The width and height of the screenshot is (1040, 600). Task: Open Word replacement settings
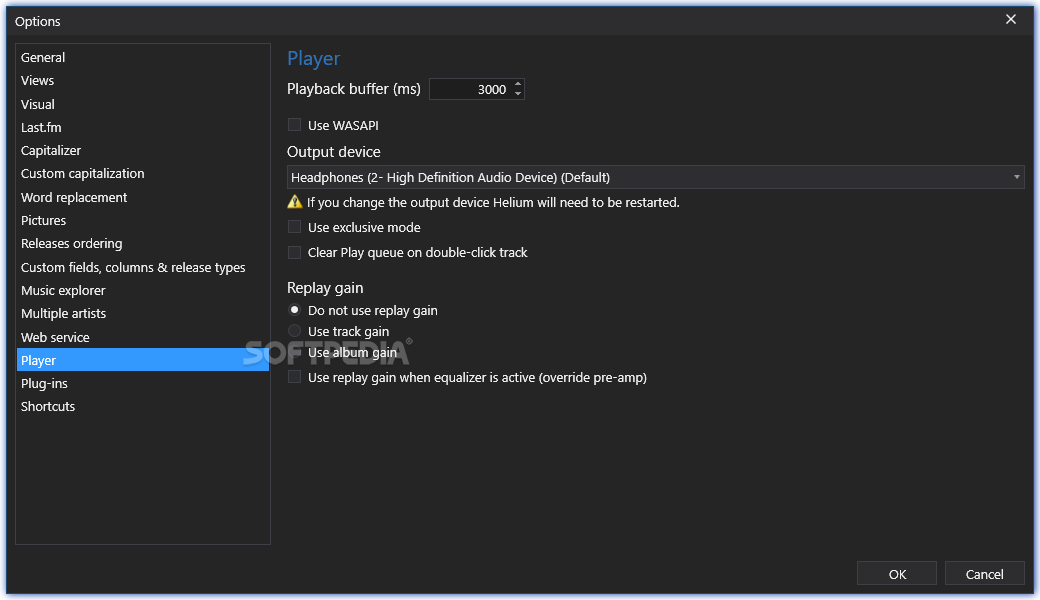pyautogui.click(x=143, y=198)
